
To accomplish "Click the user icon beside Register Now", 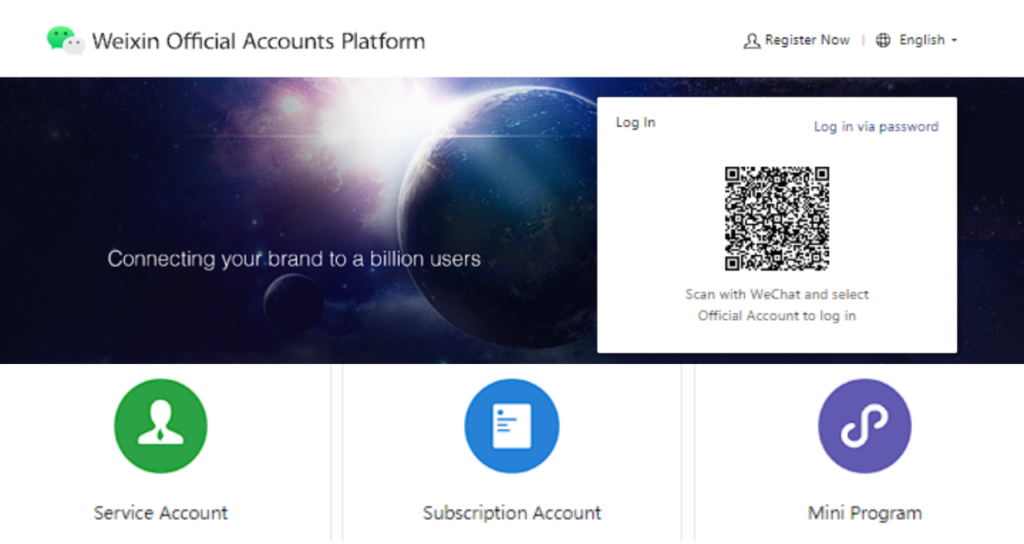I will click(752, 40).
